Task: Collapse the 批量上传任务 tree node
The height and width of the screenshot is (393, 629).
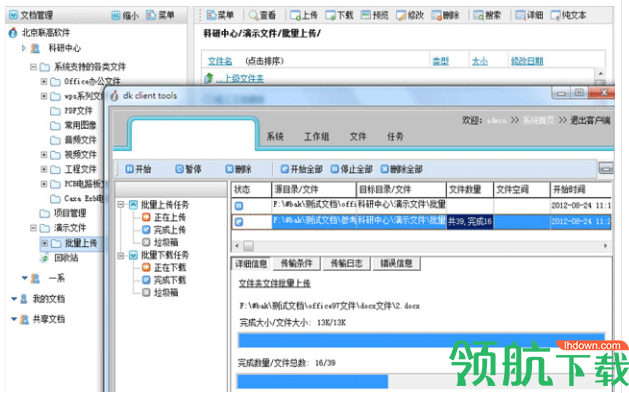Action: 120,205
